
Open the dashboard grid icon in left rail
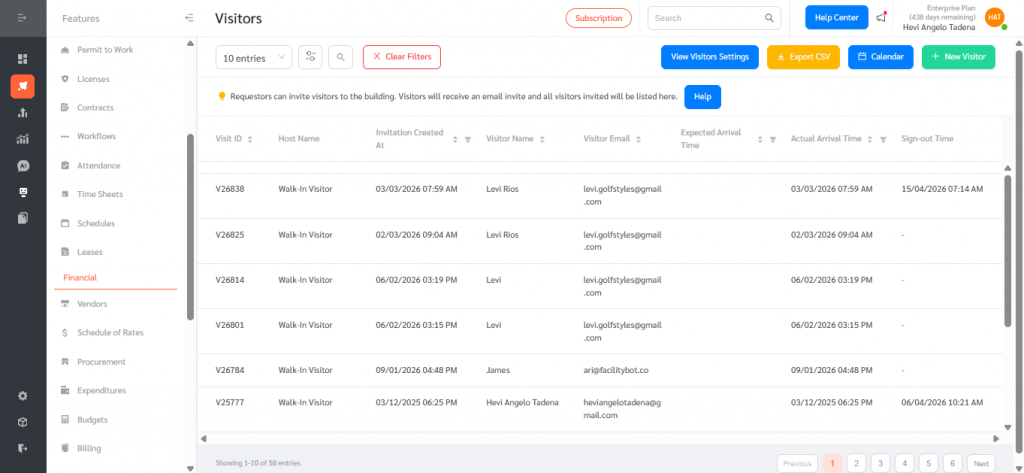click(x=23, y=59)
